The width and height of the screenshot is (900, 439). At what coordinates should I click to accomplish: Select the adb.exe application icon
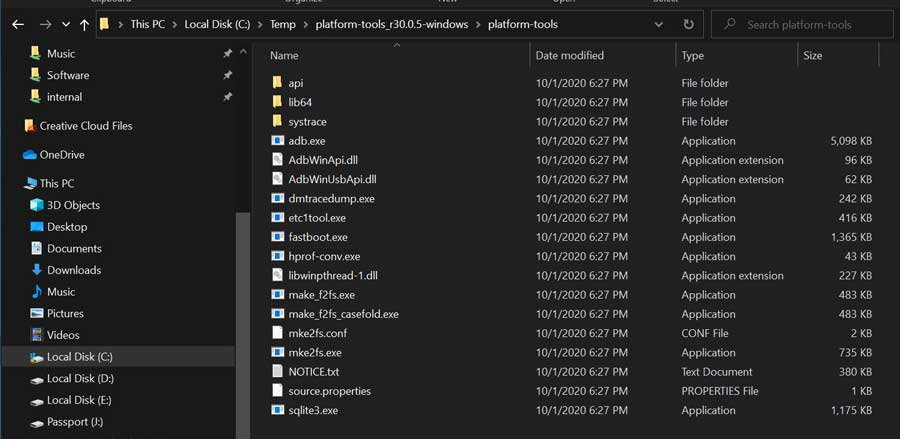click(x=278, y=141)
